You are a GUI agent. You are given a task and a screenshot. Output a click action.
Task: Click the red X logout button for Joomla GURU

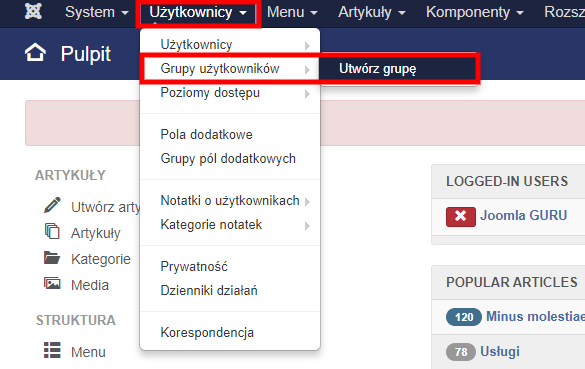click(x=461, y=217)
